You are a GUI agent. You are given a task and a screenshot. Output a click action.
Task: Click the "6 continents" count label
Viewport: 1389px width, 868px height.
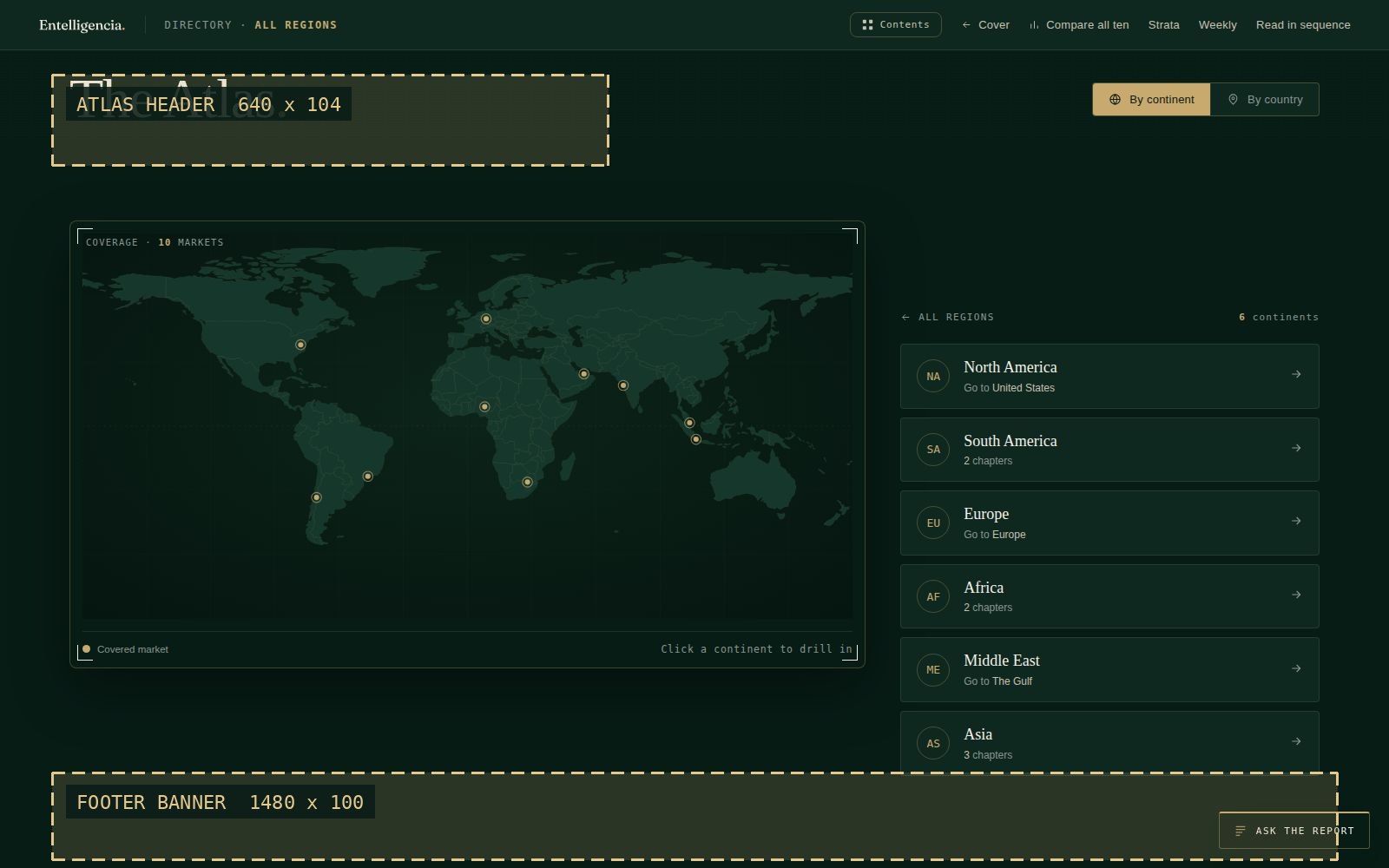coord(1279,317)
